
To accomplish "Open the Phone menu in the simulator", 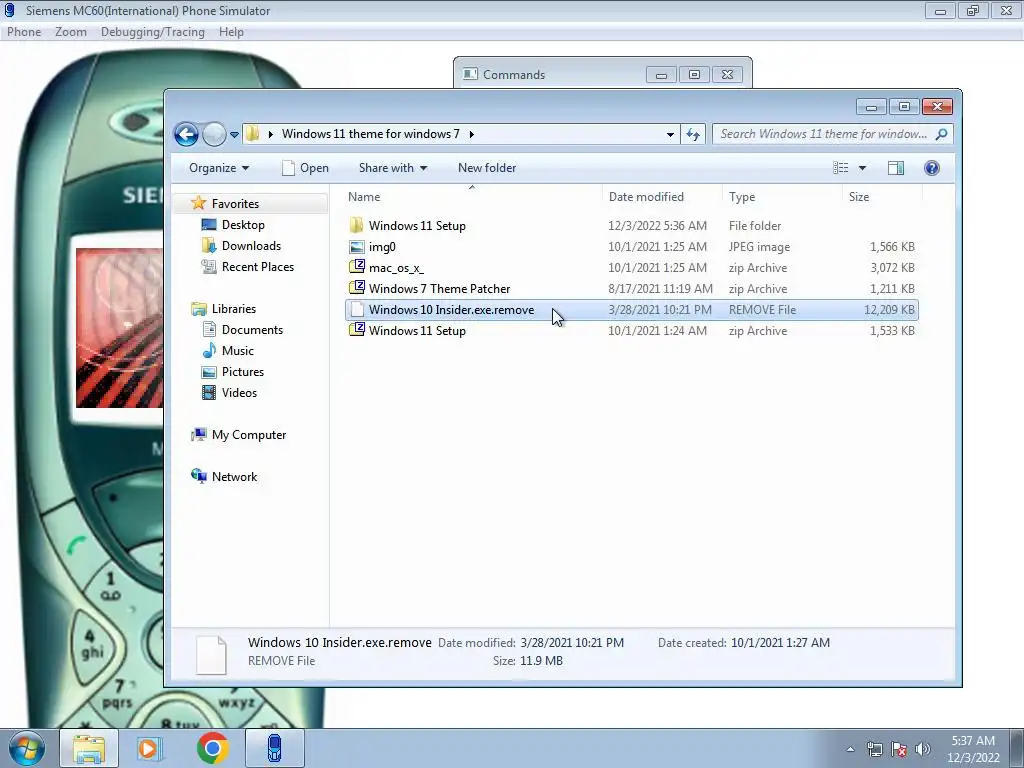I will tap(24, 32).
